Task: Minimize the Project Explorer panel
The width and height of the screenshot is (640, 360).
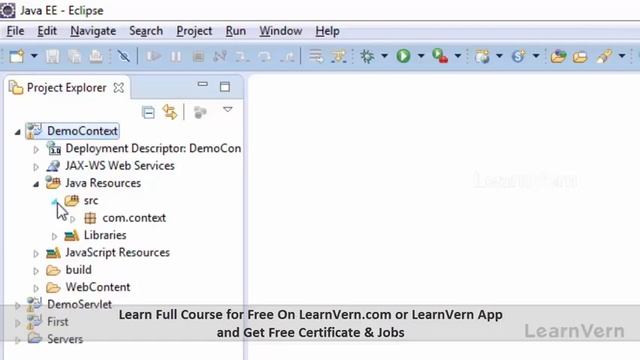Action: (x=202, y=84)
